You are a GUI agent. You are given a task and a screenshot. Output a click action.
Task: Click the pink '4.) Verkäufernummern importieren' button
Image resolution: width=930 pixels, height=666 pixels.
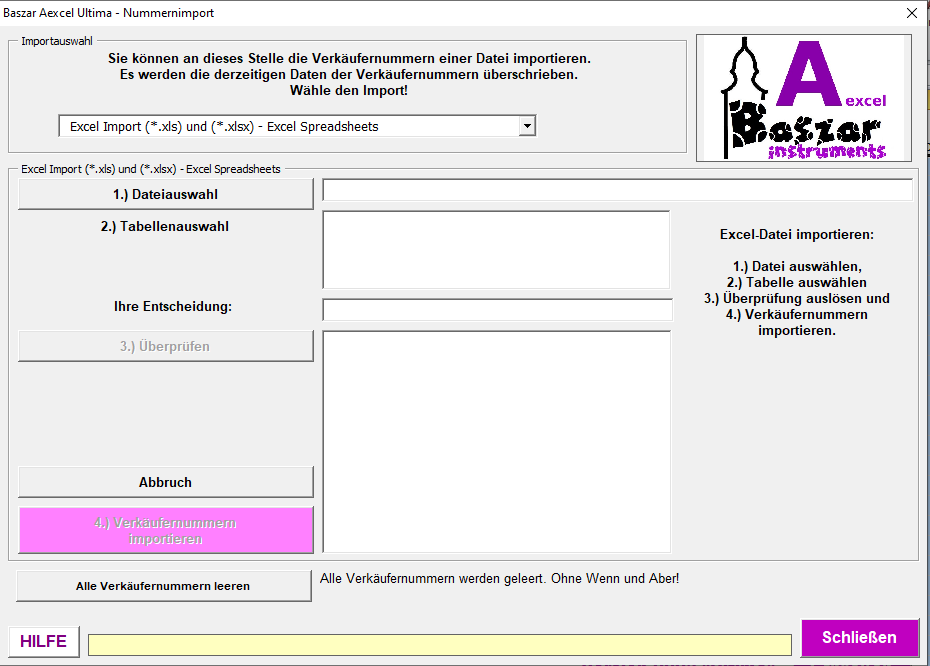click(x=165, y=531)
